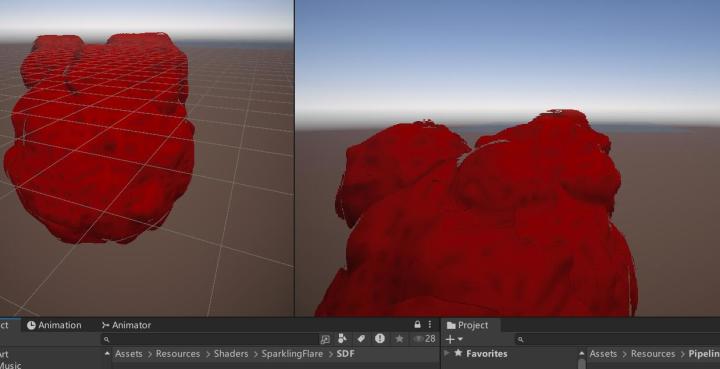
Task: Click the scroll-up arrow left of SDF breadcrumb
Action: tap(107, 353)
